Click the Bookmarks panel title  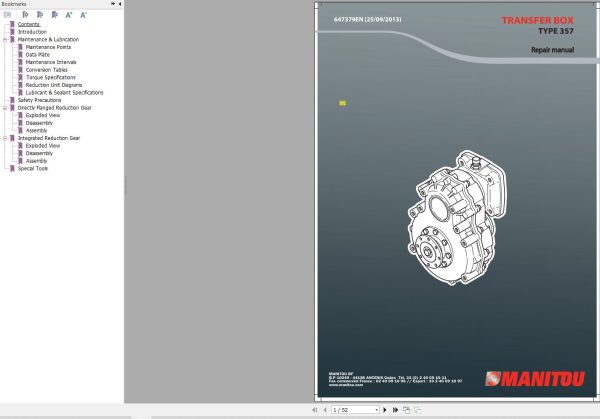tap(14, 4)
